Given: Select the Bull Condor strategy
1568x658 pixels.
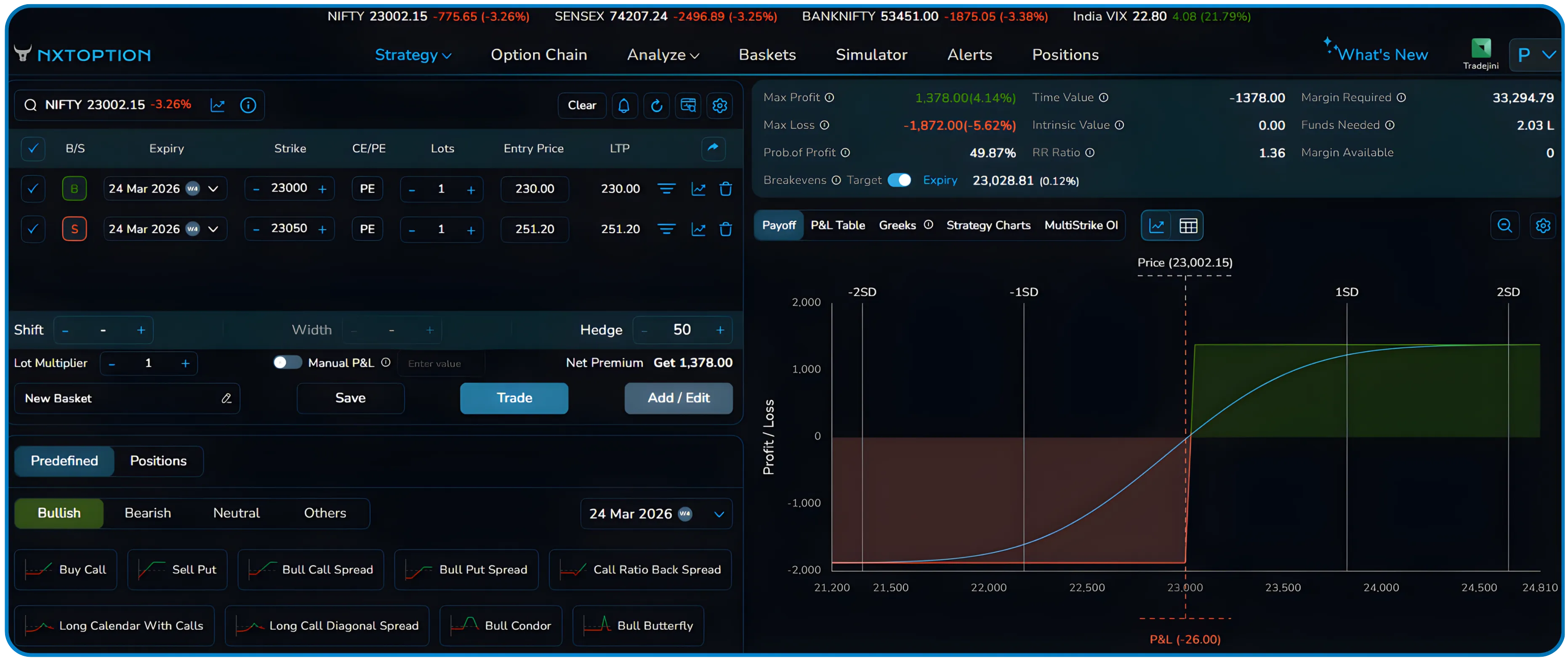Looking at the screenshot, I should pos(500,626).
